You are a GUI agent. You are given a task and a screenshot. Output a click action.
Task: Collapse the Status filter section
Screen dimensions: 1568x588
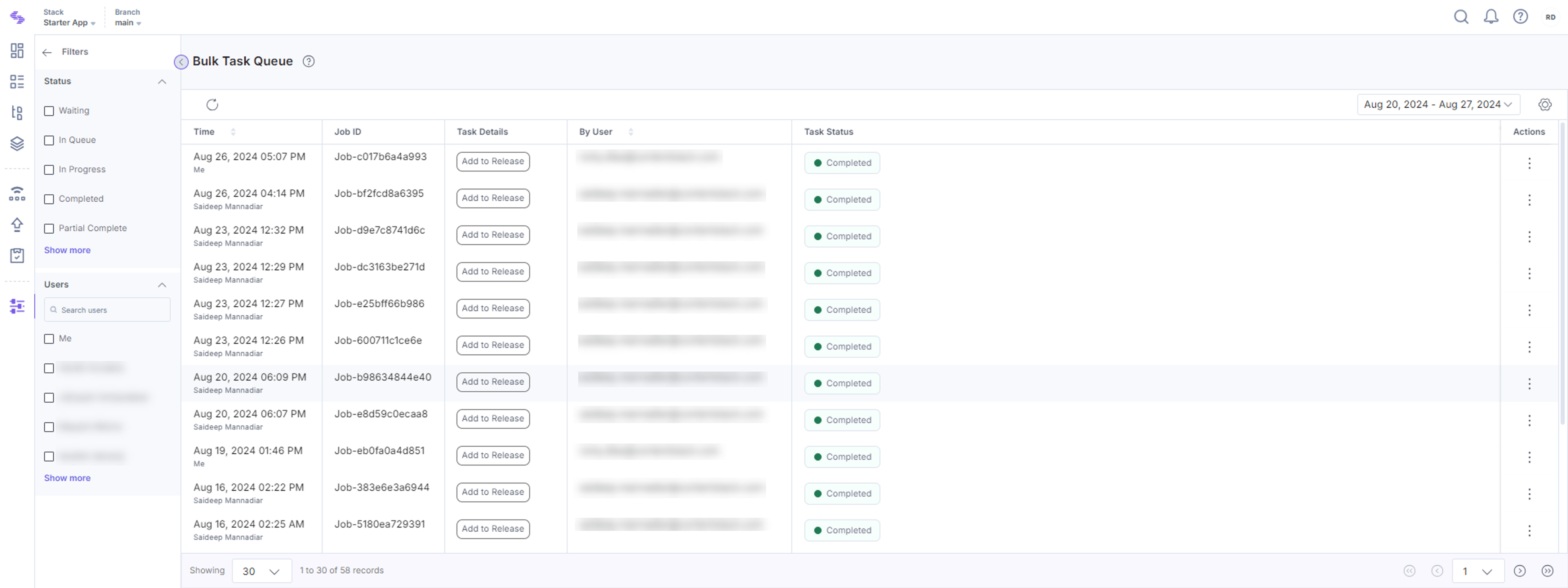click(x=162, y=82)
